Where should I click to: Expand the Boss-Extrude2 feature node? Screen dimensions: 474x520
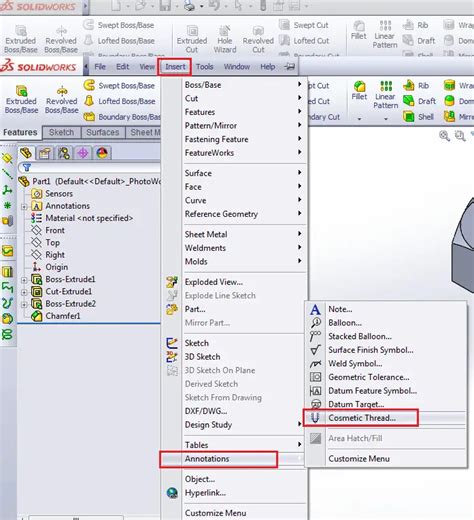(x=24, y=304)
